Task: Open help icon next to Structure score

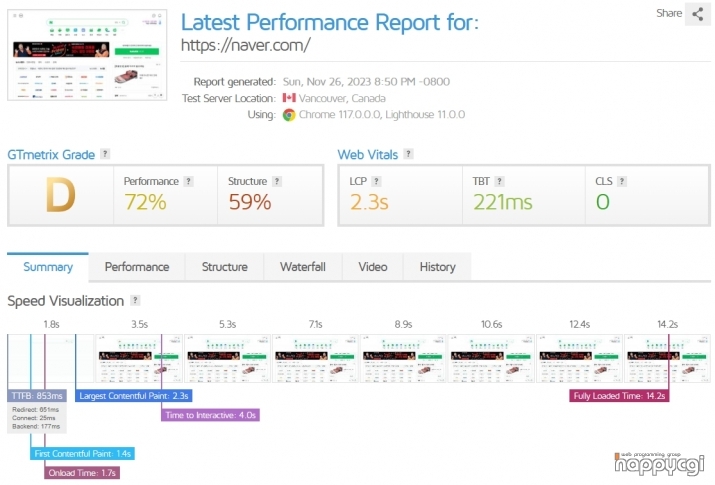Action: (276, 181)
